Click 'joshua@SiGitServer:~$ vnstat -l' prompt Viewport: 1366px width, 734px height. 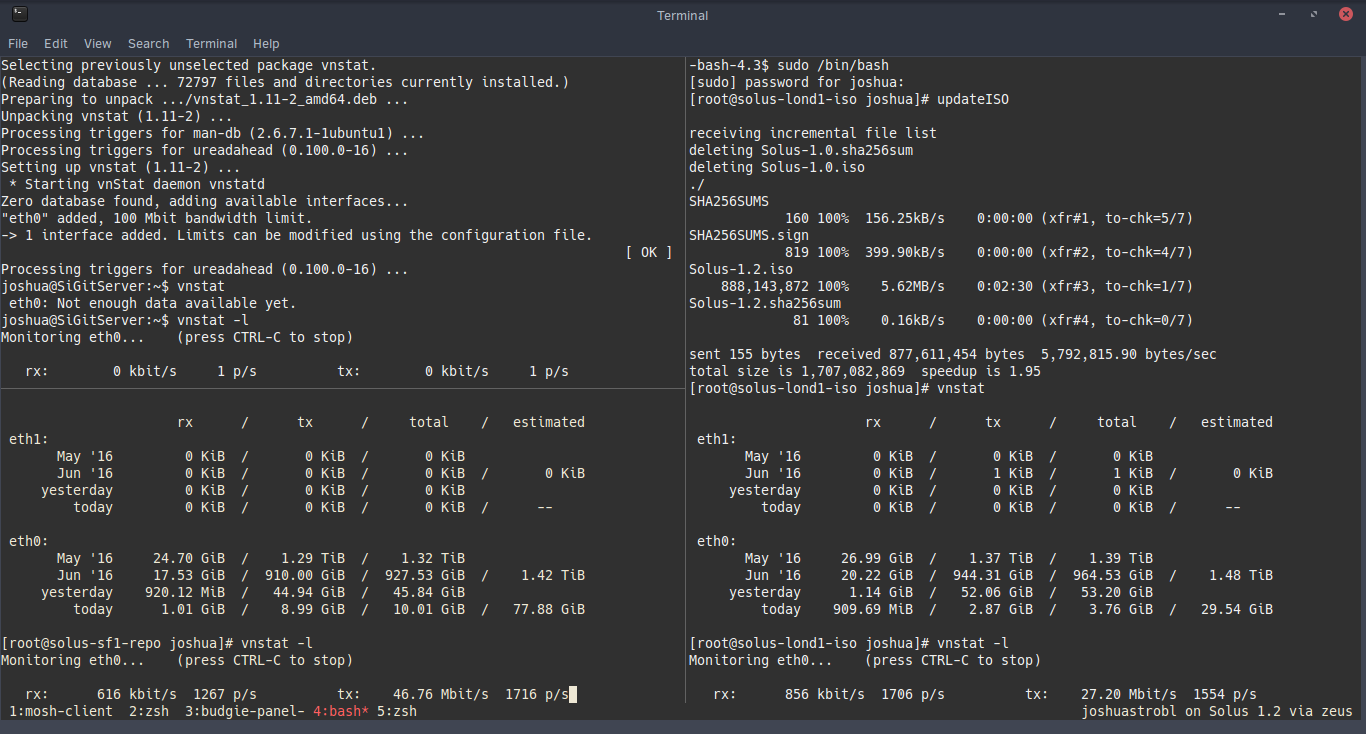point(125,320)
